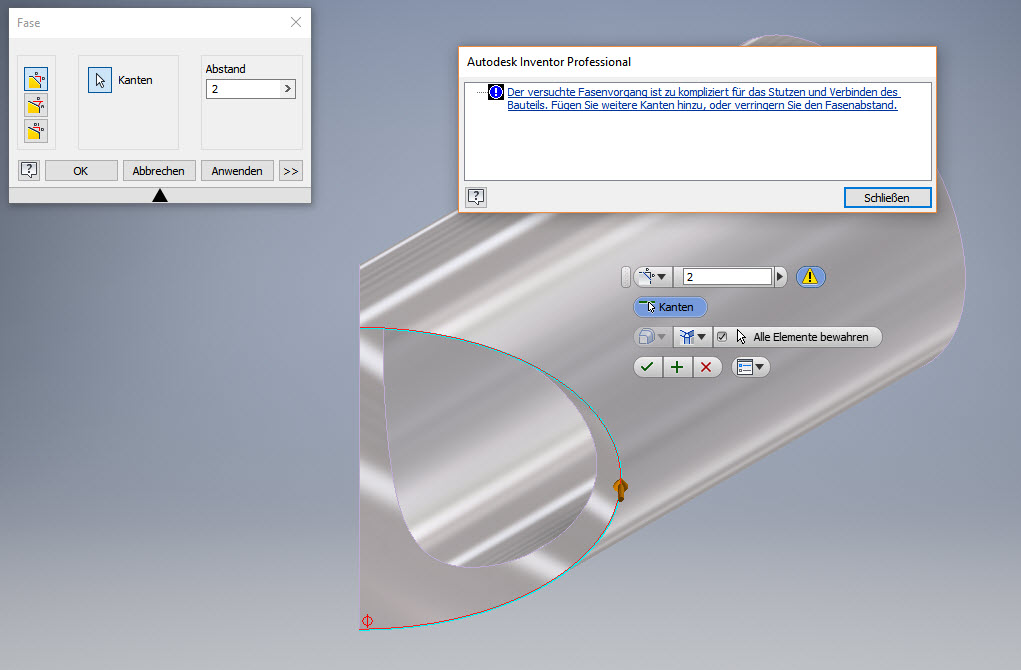Expand Fase dialog with the >> button
This screenshot has width=1021, height=670.
pyautogui.click(x=291, y=171)
